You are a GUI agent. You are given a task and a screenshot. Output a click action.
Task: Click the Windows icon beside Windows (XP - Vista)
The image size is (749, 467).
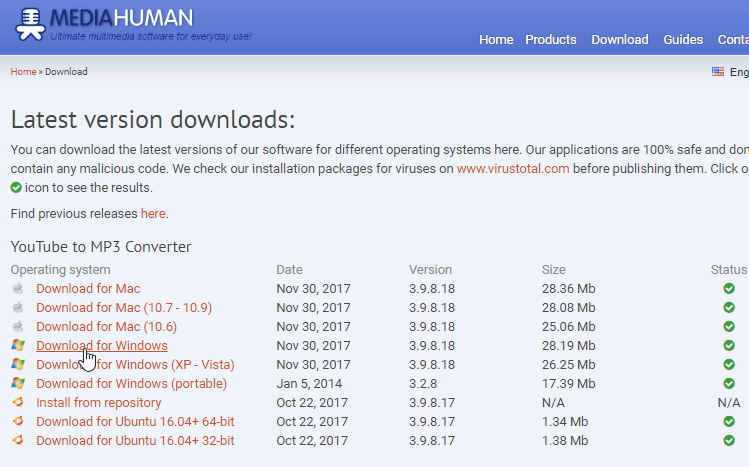point(18,364)
